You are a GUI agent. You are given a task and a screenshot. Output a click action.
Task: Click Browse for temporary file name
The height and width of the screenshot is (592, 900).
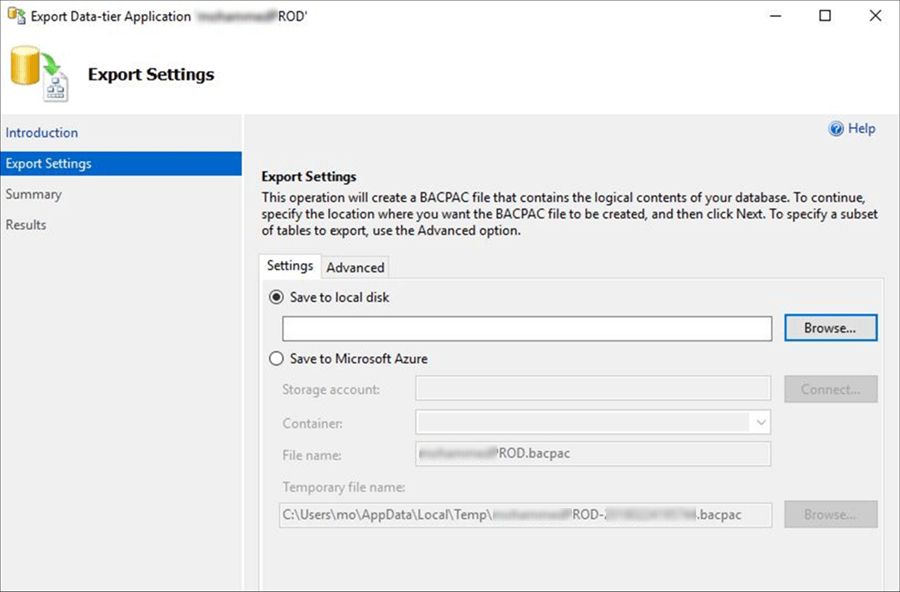pos(831,514)
